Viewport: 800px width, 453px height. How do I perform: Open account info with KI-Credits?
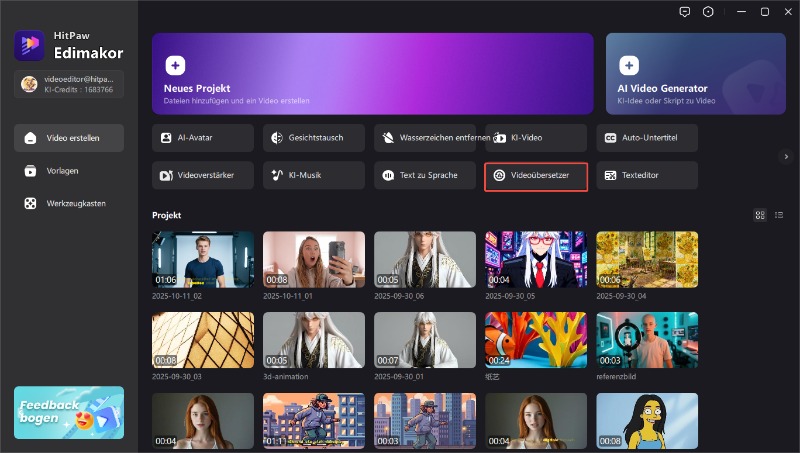(x=69, y=84)
